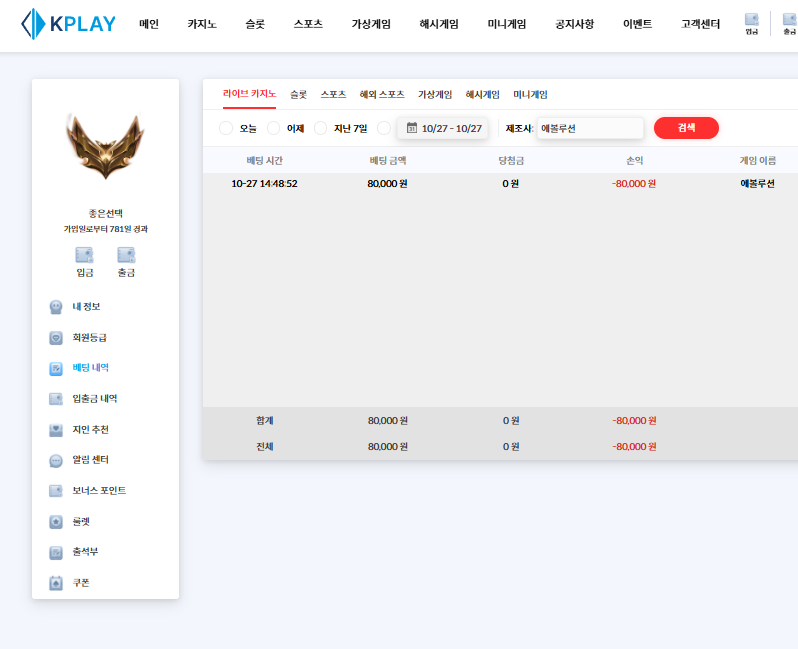Go to 입출금 내역 in the sidebar
Screen dimensions: 798x649
(94, 399)
